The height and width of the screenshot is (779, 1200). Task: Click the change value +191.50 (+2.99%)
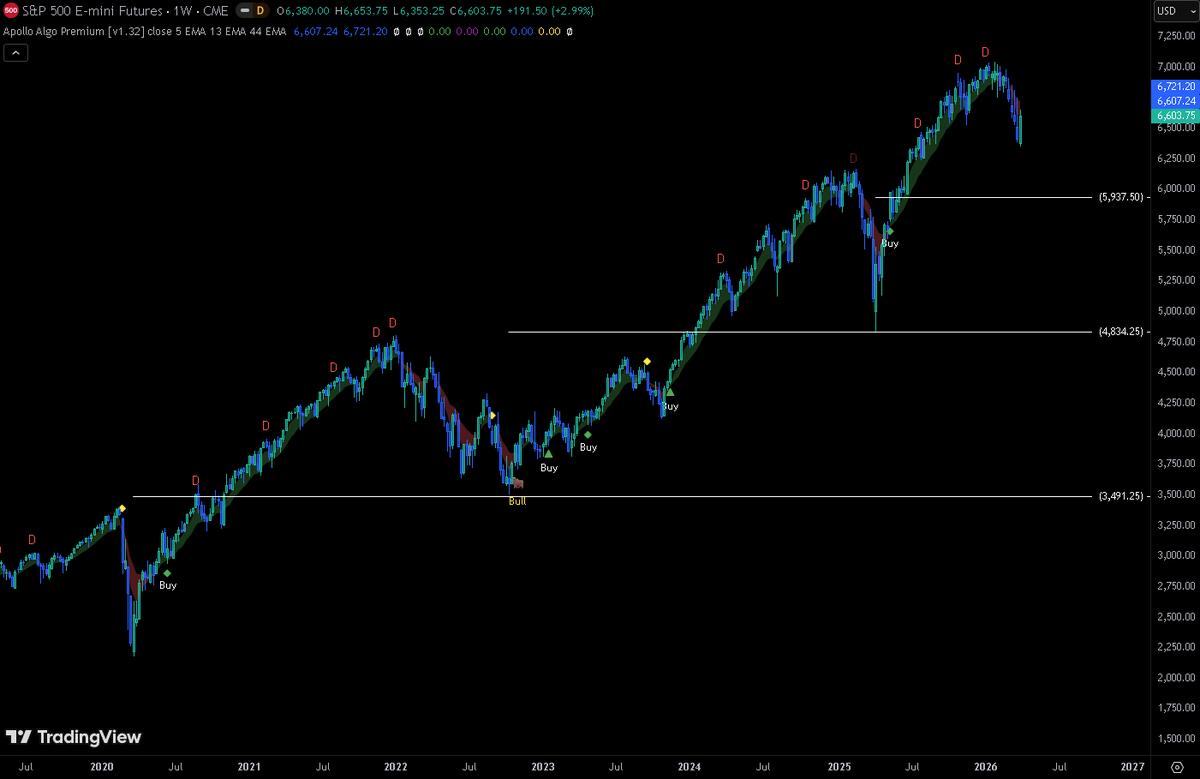553,10
